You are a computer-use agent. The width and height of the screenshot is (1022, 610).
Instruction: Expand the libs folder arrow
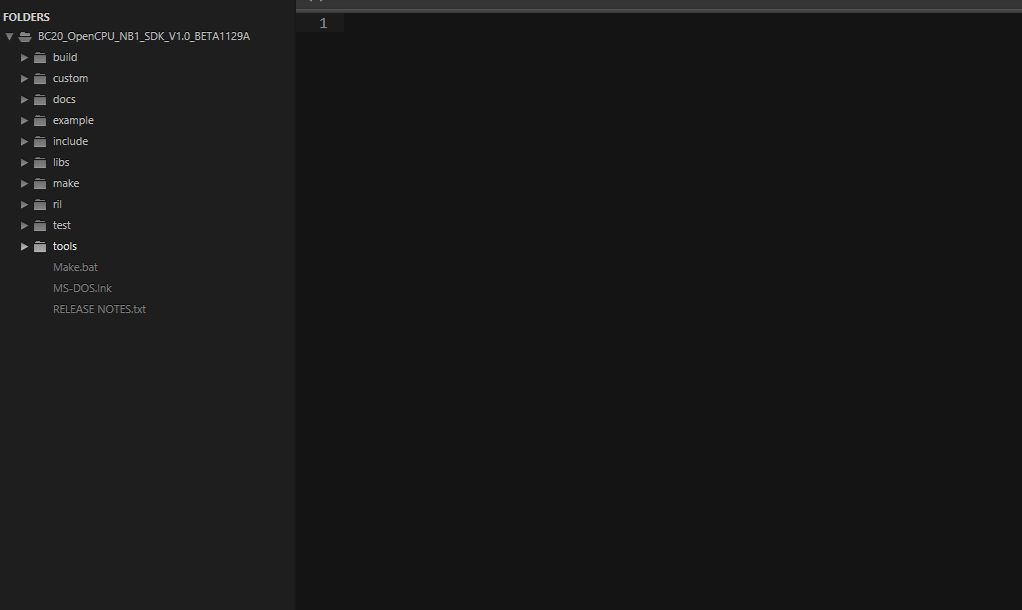(x=24, y=162)
